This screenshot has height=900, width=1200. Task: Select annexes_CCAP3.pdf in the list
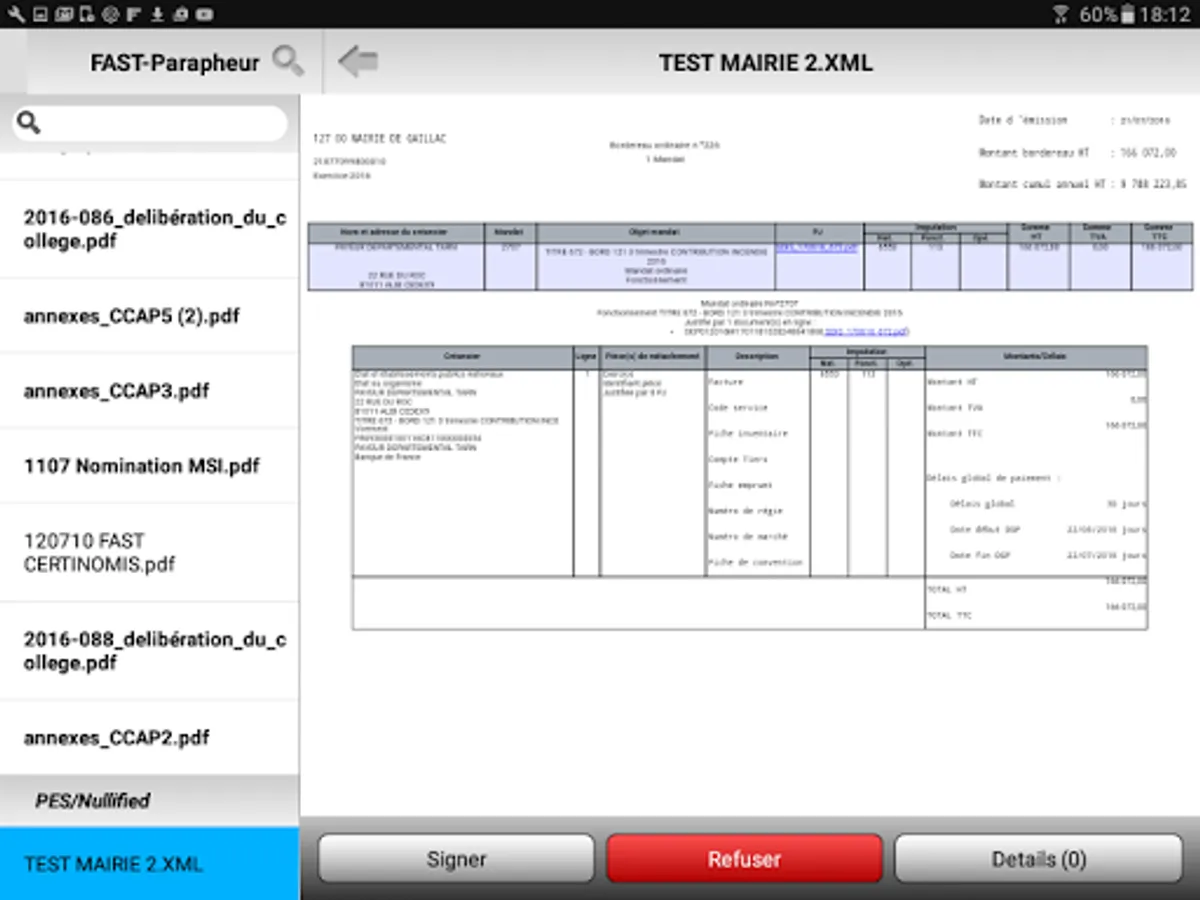click(150, 391)
